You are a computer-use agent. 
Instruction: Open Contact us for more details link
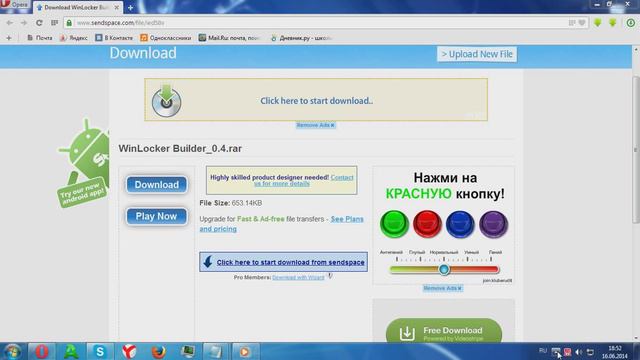(x=304, y=180)
